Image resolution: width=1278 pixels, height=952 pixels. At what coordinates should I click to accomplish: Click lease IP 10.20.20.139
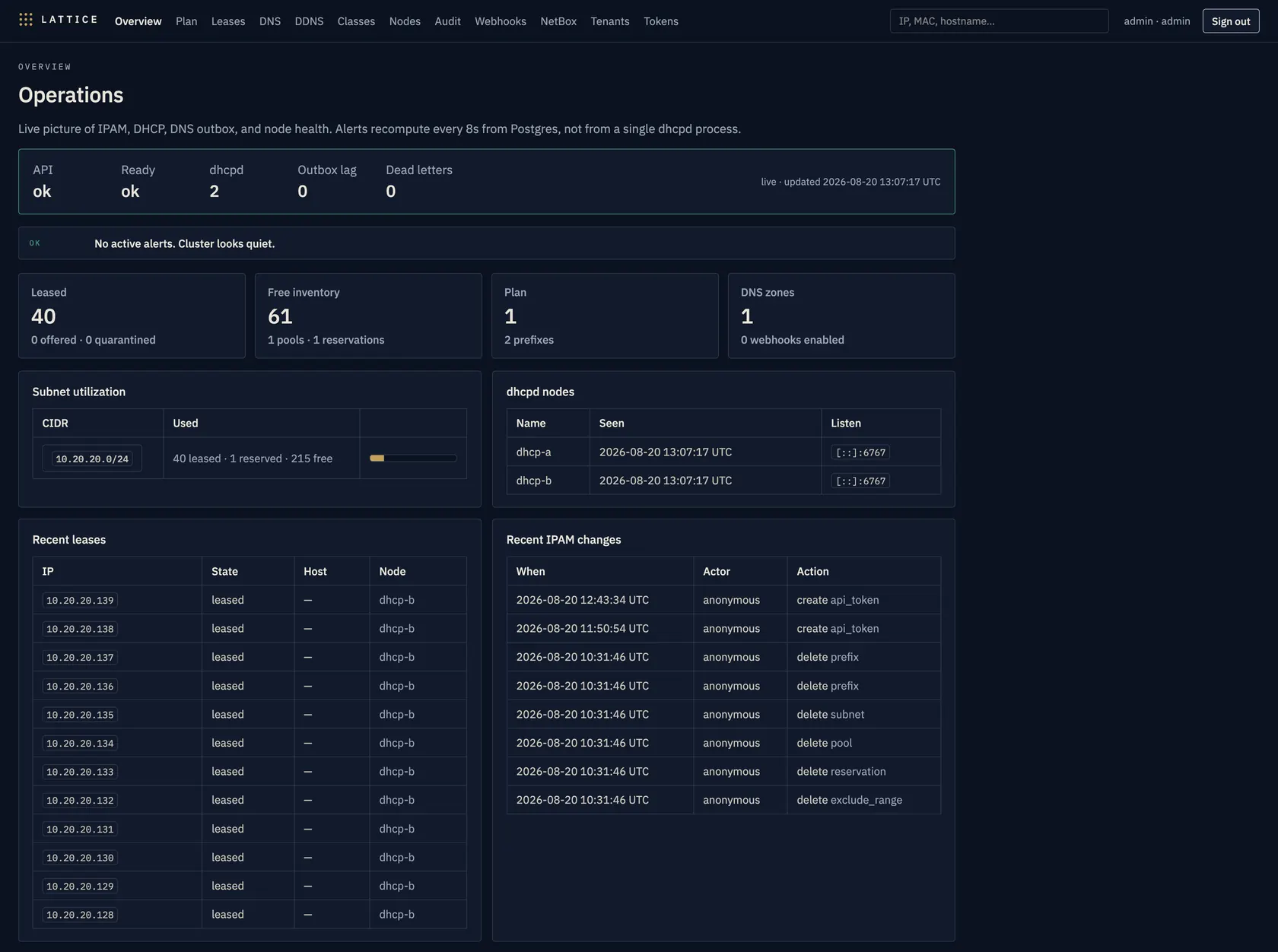tap(80, 601)
